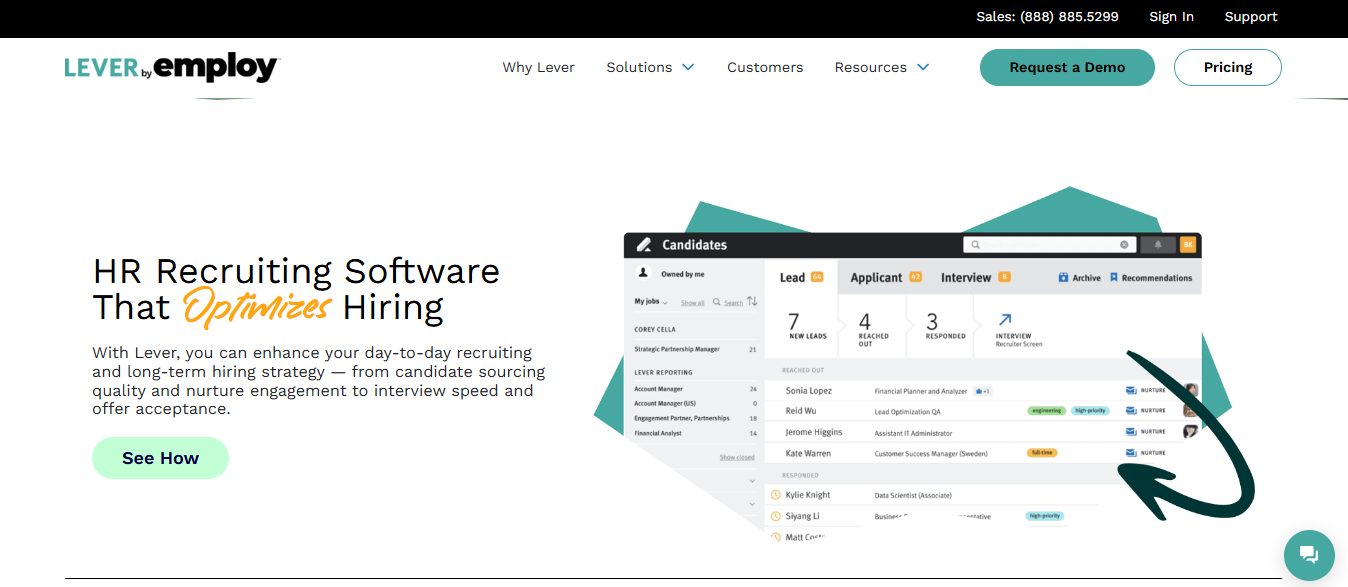Open candidate Kate Warren
This screenshot has width=1348, height=587.
click(x=808, y=453)
